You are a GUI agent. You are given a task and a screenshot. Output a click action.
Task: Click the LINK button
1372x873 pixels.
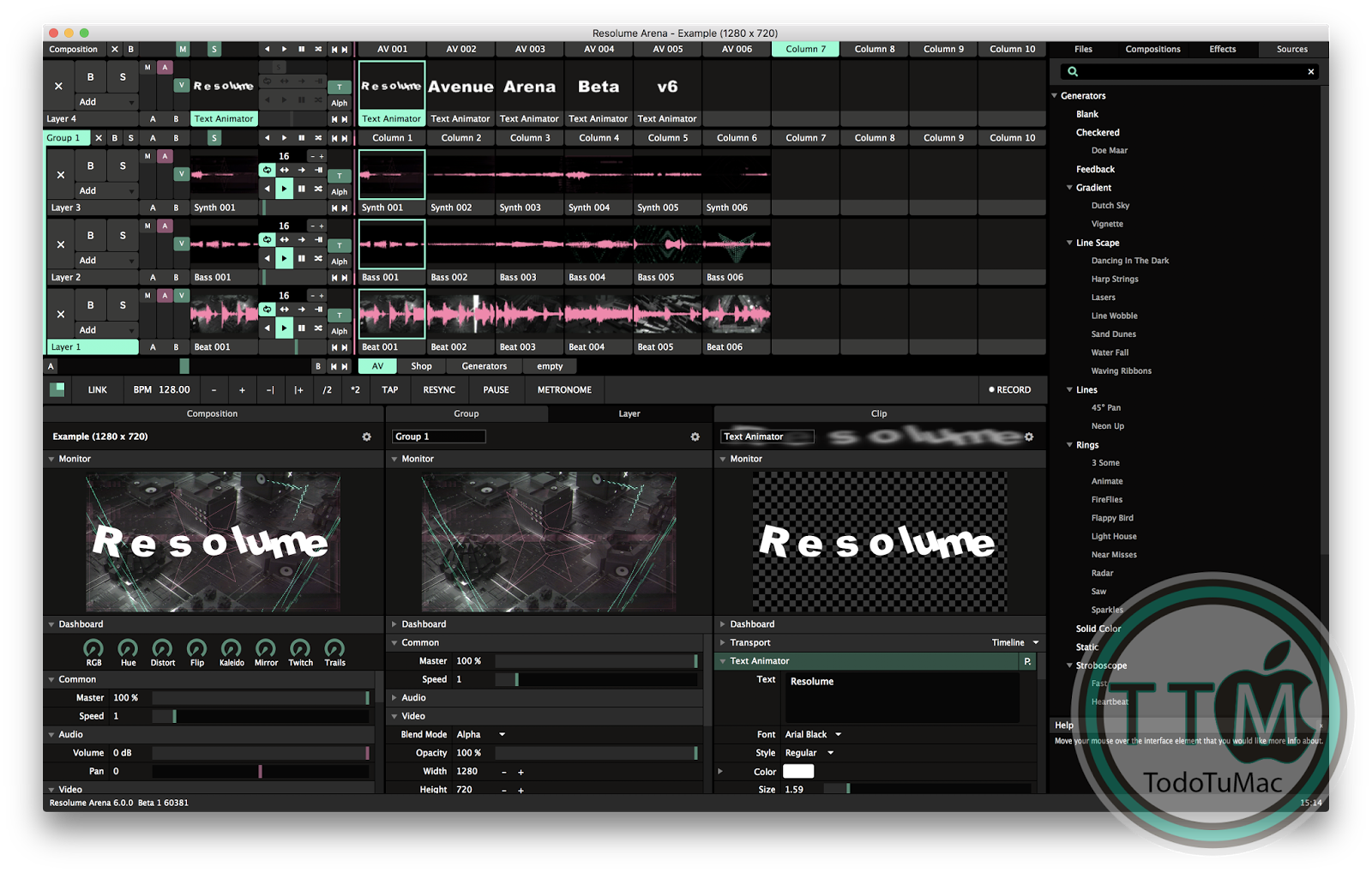[x=98, y=390]
